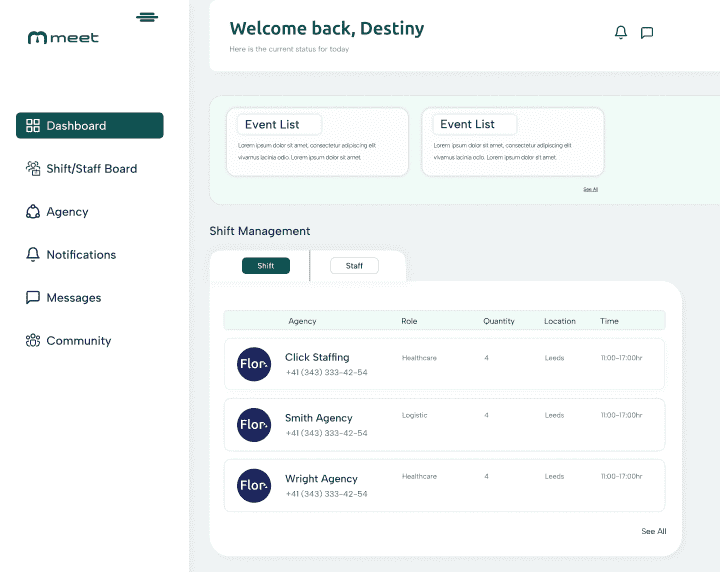Click the notification bell icon in header
The height and width of the screenshot is (572, 720).
621,33
